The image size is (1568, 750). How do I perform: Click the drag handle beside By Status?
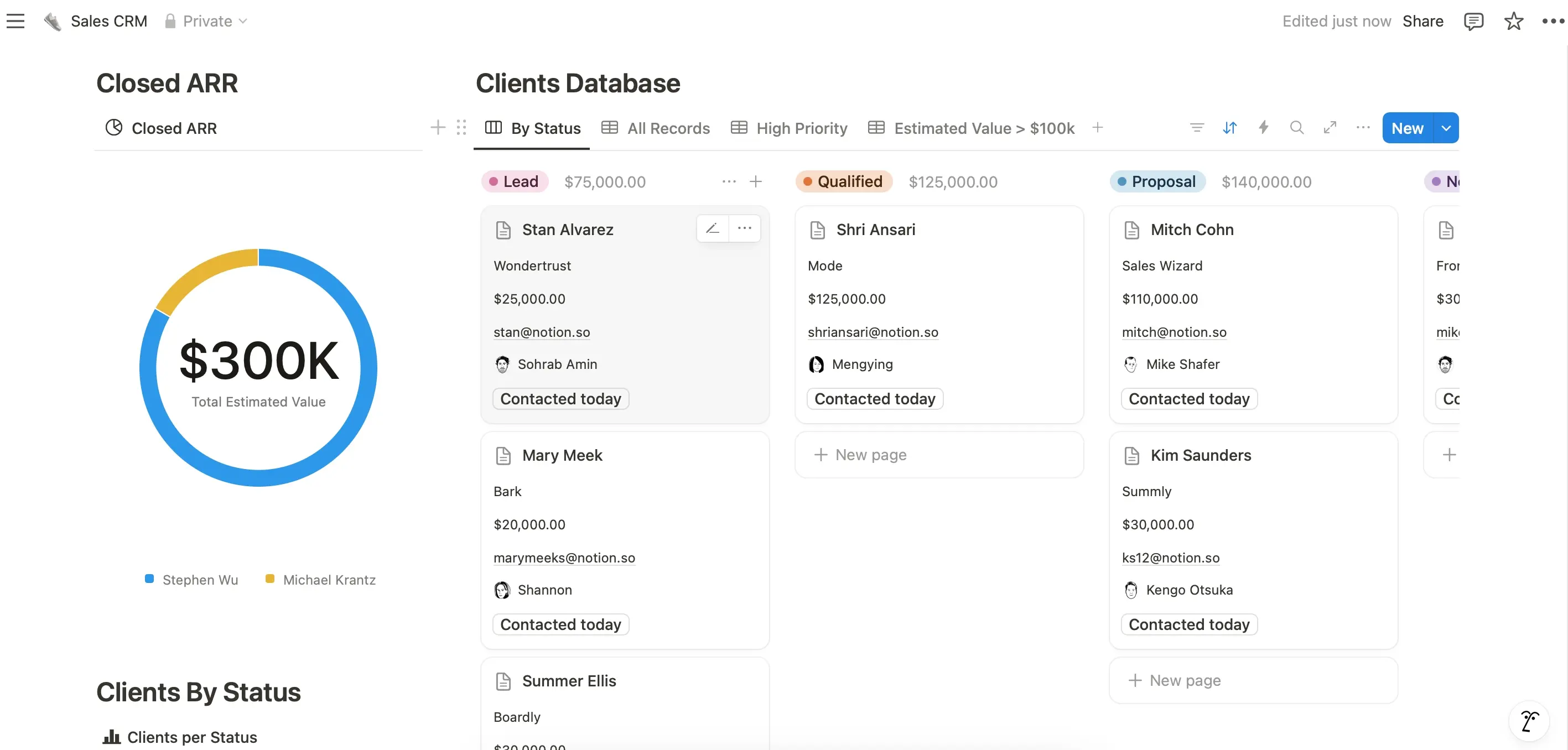pyautogui.click(x=461, y=128)
